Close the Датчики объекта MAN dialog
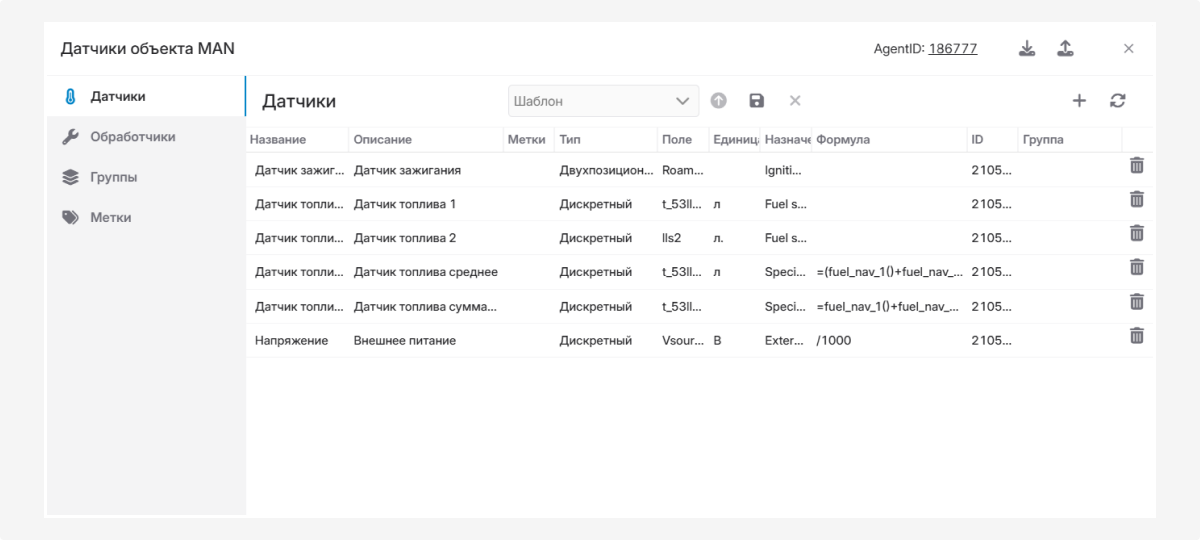Screen dimensions: 1200x540 click(1128, 48)
